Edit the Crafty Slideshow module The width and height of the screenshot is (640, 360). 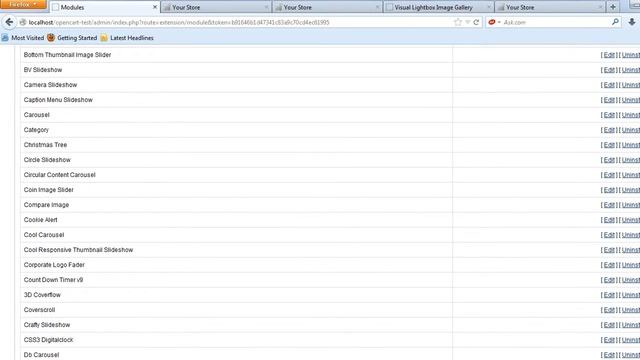click(x=609, y=325)
